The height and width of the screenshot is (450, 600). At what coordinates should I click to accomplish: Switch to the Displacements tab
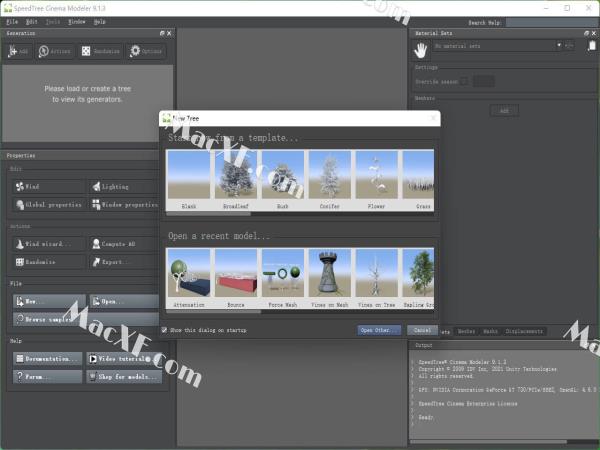click(x=524, y=331)
